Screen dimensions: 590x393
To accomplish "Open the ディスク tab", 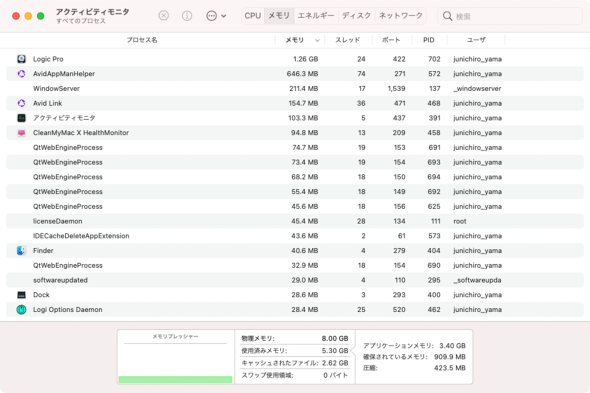I will [356, 15].
